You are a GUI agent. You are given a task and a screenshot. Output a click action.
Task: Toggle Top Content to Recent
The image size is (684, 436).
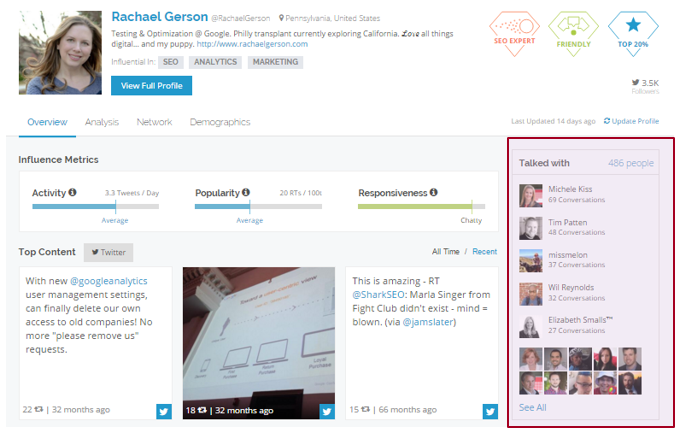point(484,252)
